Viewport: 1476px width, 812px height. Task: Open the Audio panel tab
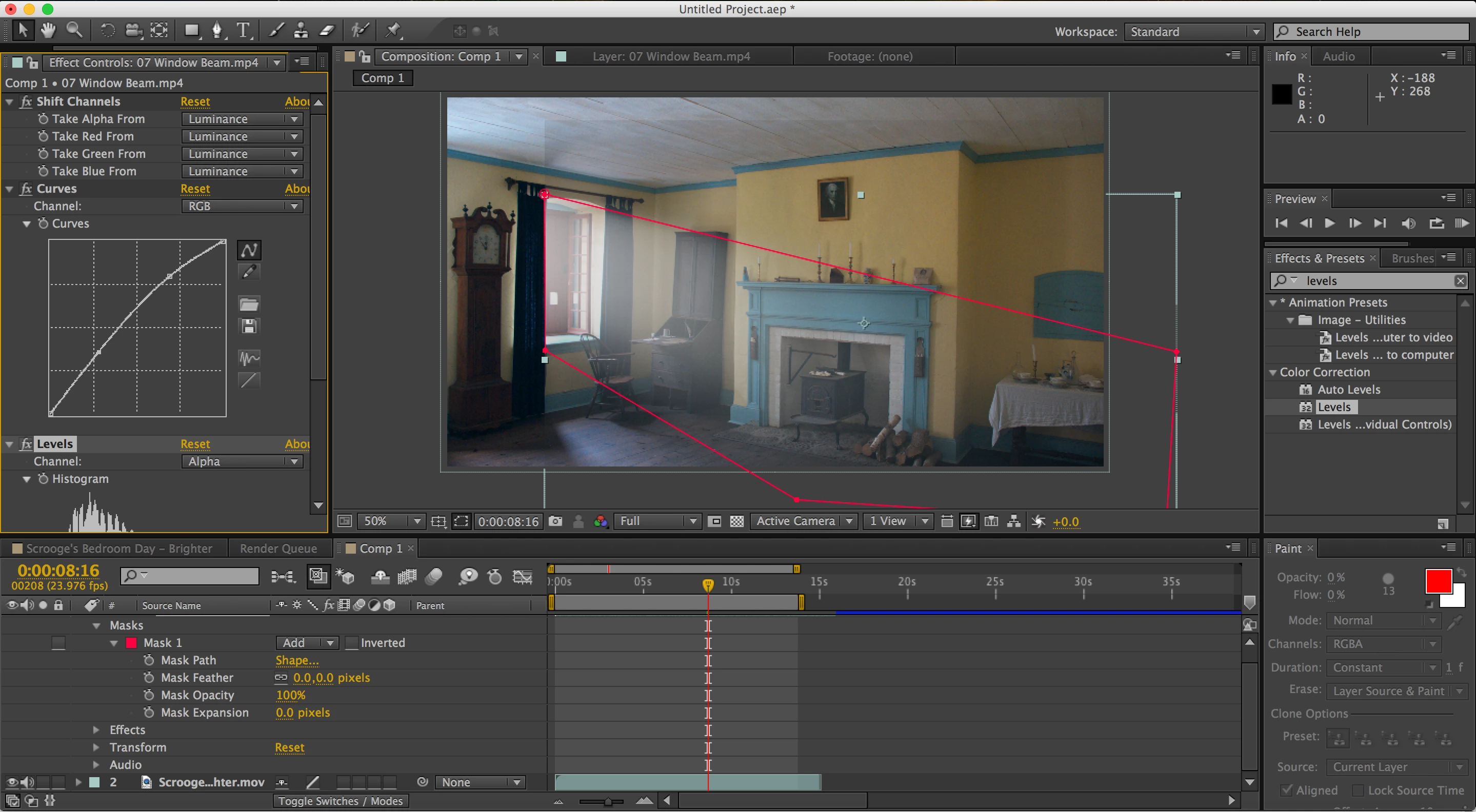pos(1339,56)
